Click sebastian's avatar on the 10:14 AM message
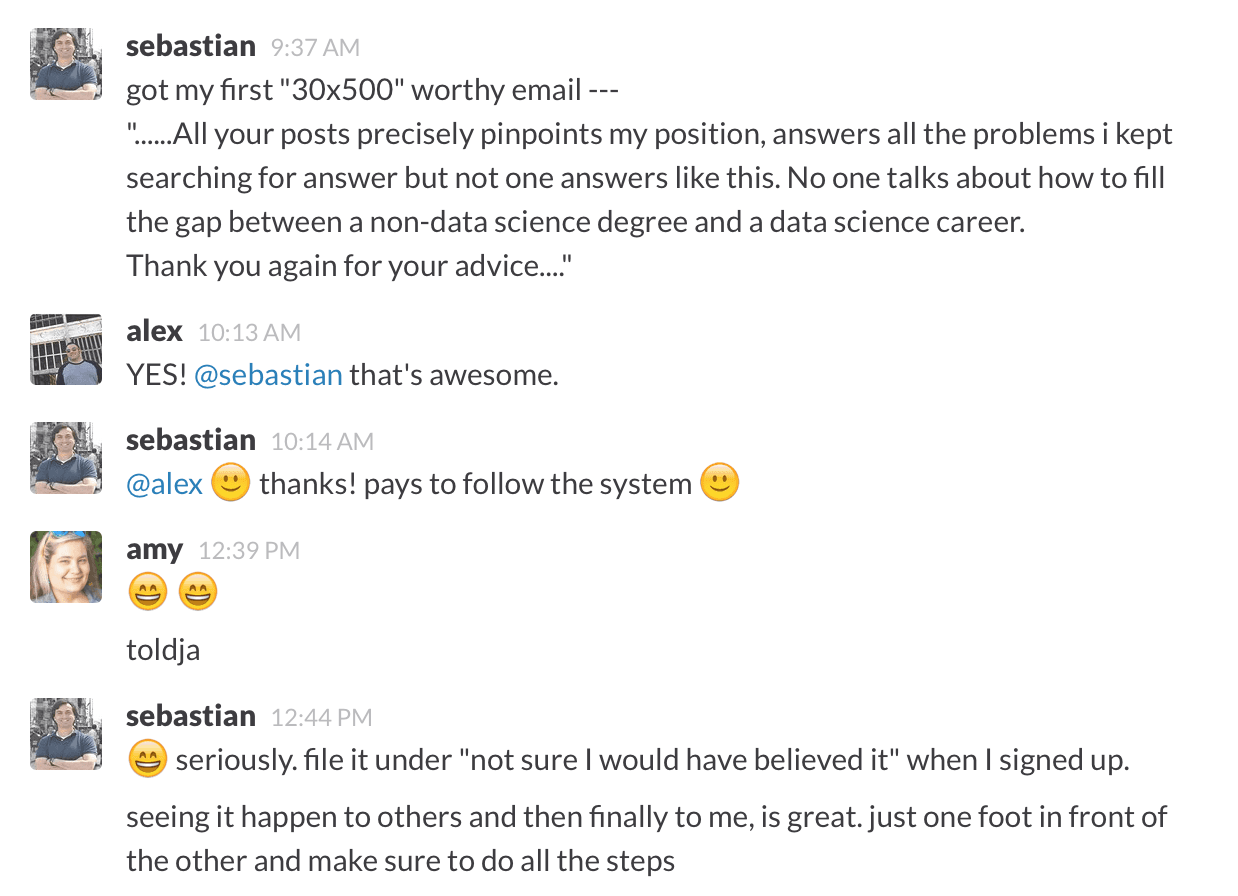This screenshot has width=1238, height=896. (x=66, y=458)
